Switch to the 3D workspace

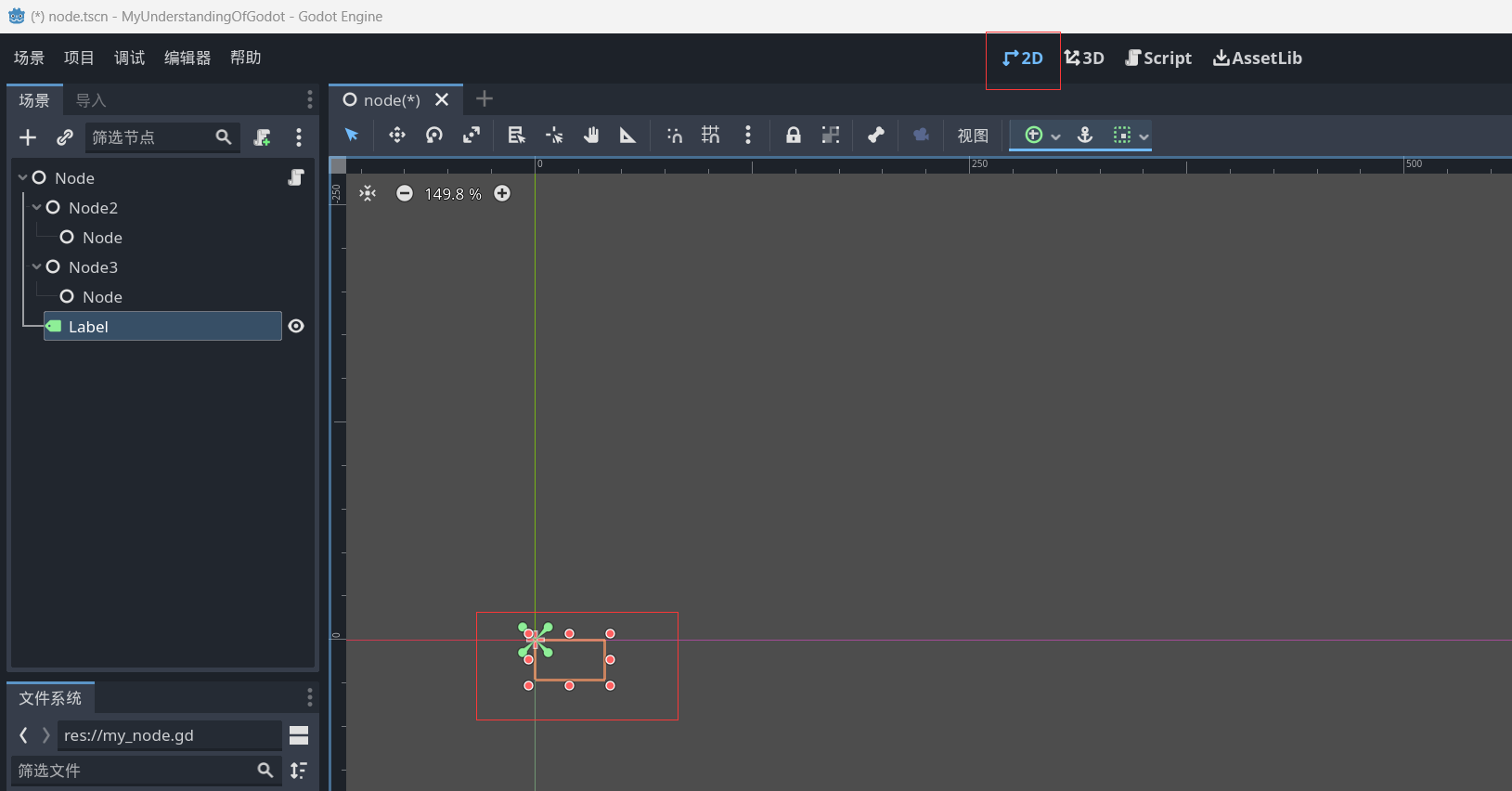[1084, 58]
